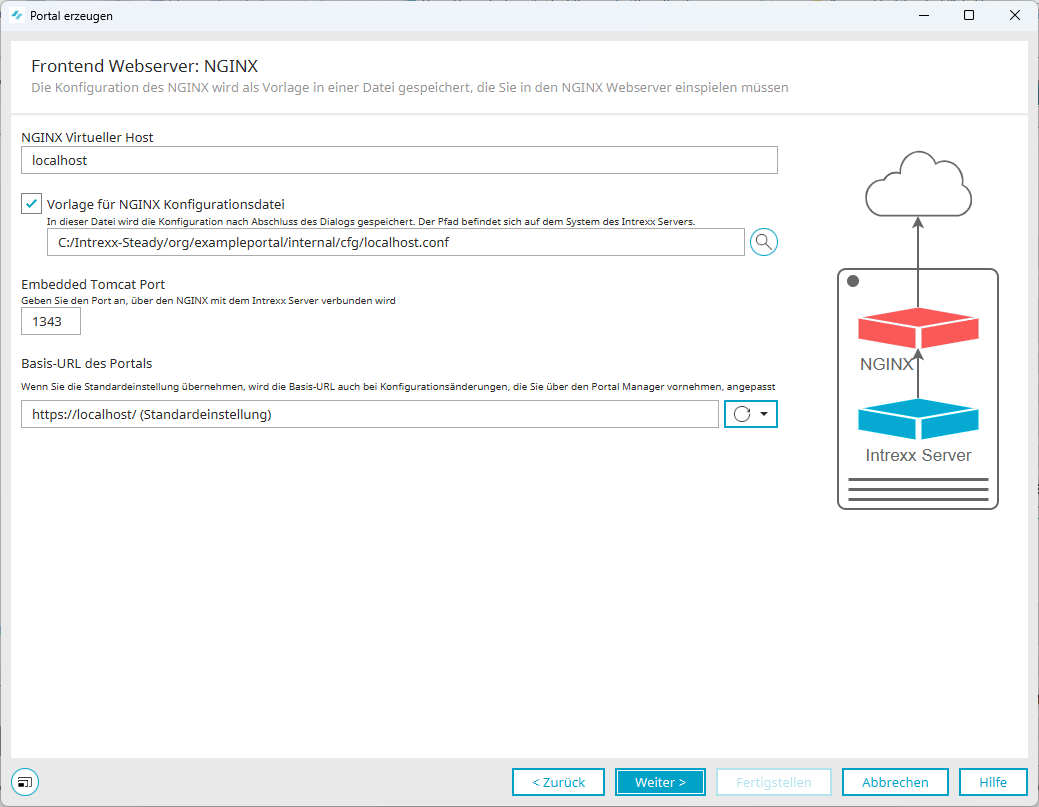Open Hilfe for this dialog
The width and height of the screenshot is (1039, 807).
point(993,782)
